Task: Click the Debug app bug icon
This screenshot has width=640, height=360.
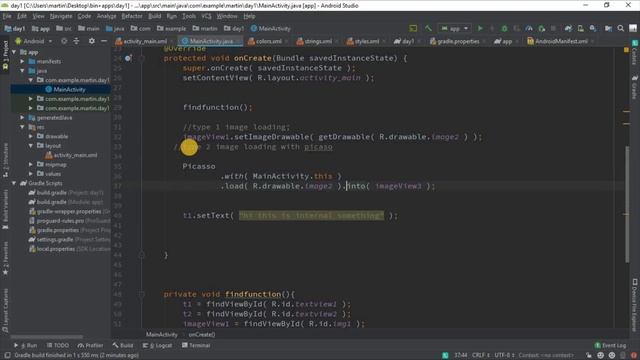Action: (x=504, y=28)
